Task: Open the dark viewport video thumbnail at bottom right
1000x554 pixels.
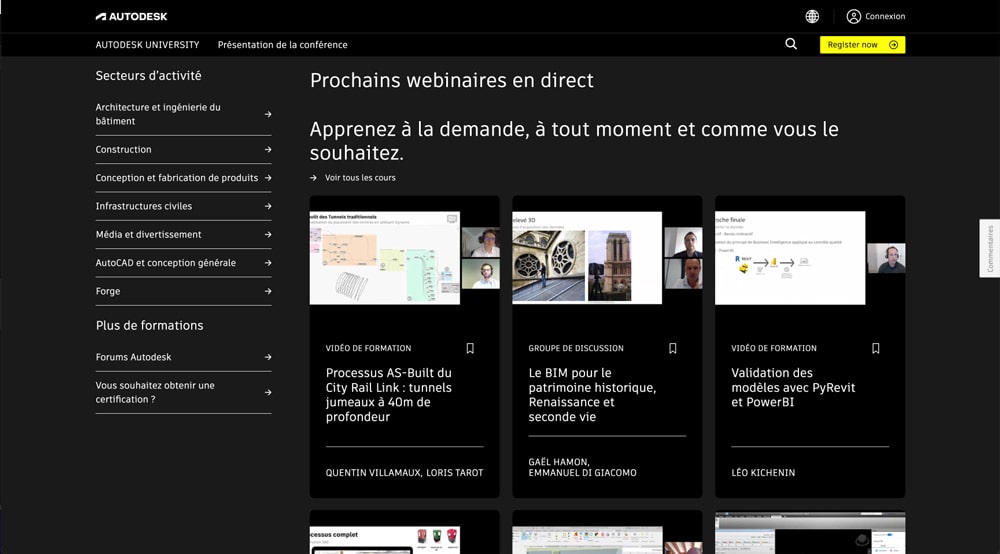Action: click(x=810, y=533)
